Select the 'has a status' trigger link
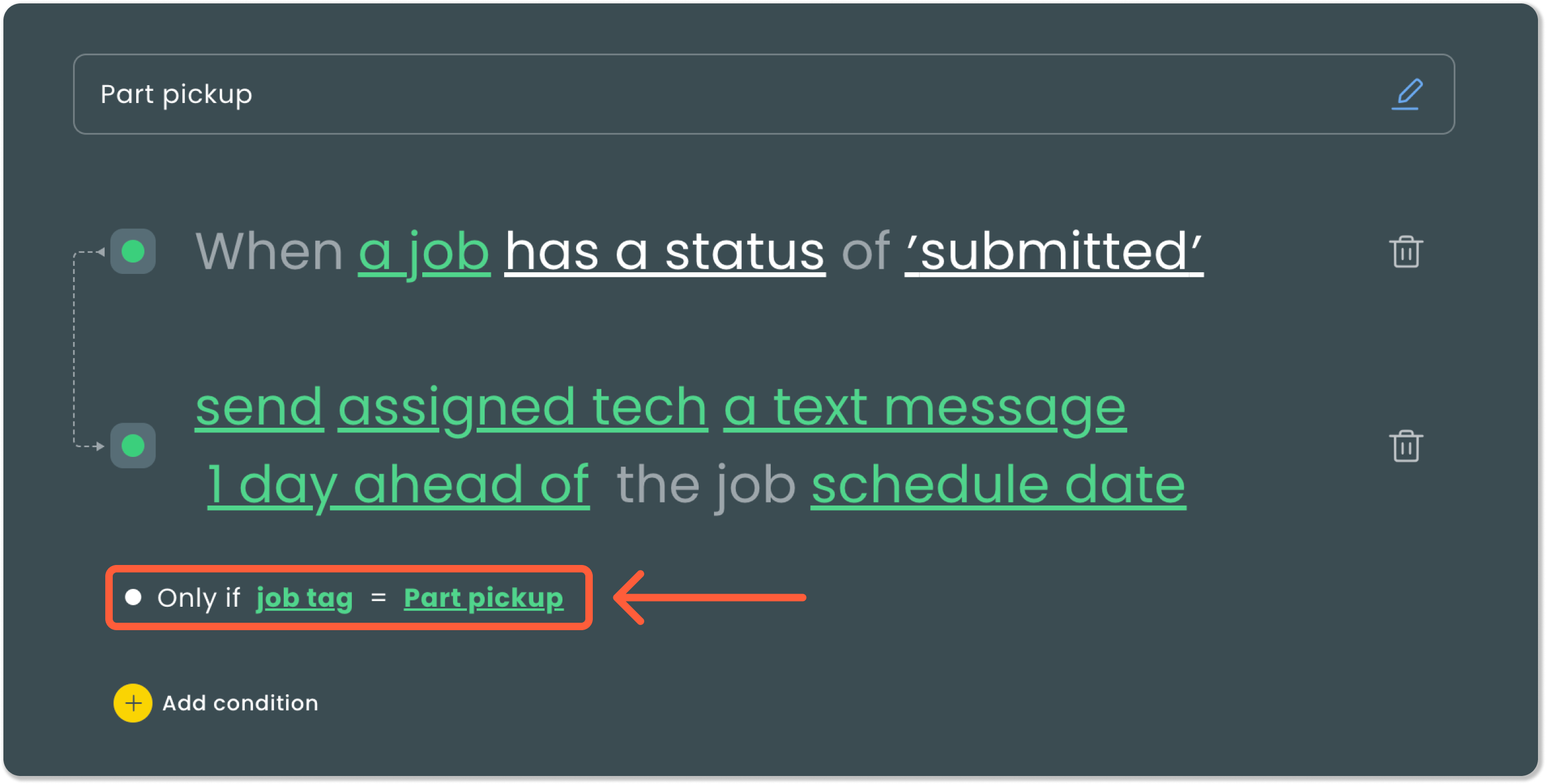Image resolution: width=1546 pixels, height=784 pixels. coord(663,252)
